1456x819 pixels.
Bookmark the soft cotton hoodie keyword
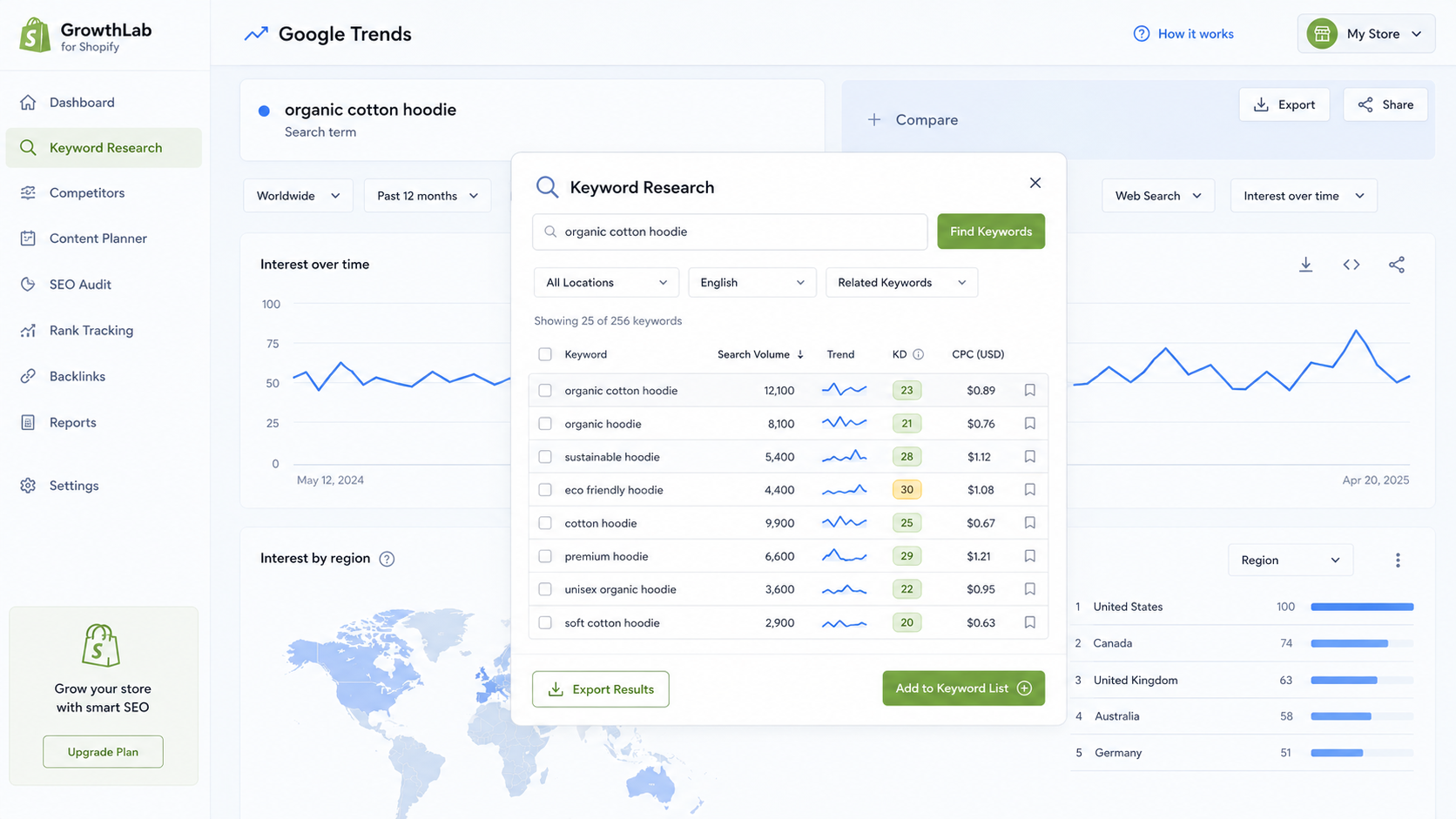(x=1029, y=622)
